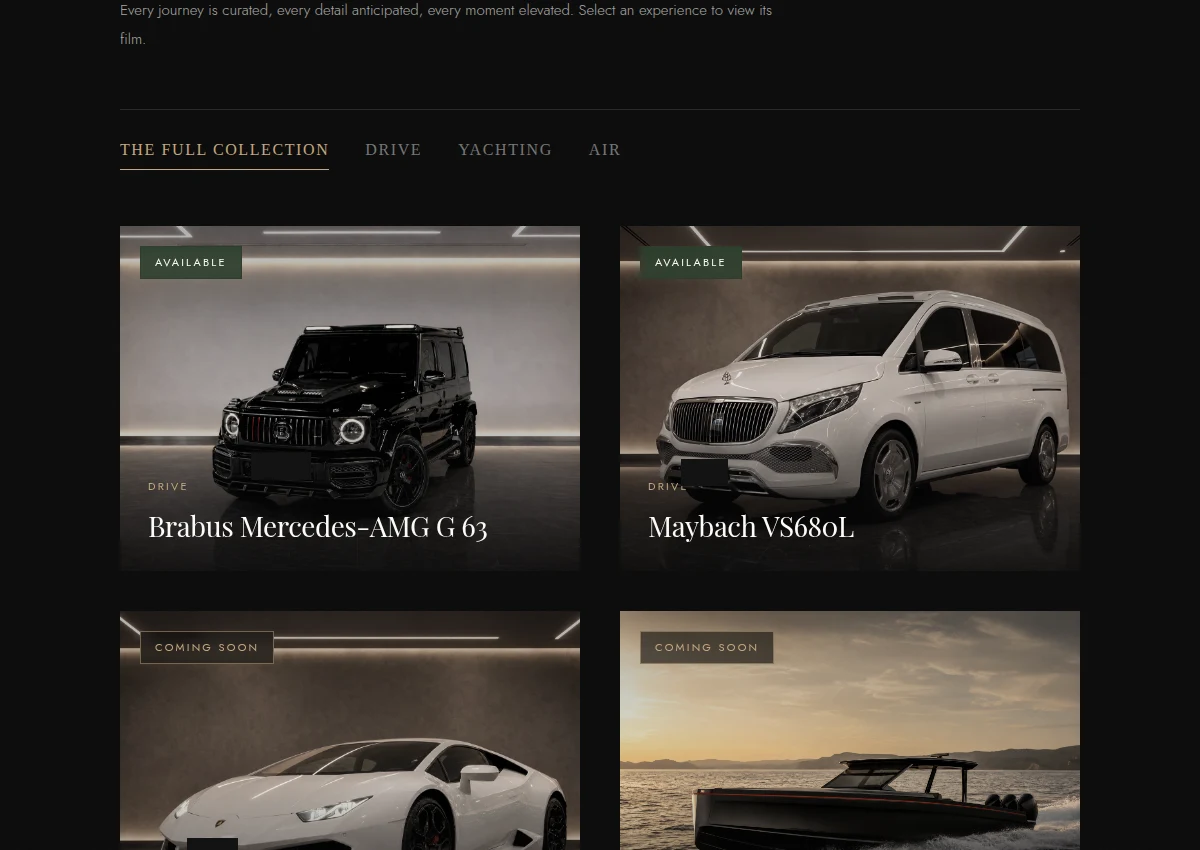Open the yacht coming soon card

click(x=850, y=730)
